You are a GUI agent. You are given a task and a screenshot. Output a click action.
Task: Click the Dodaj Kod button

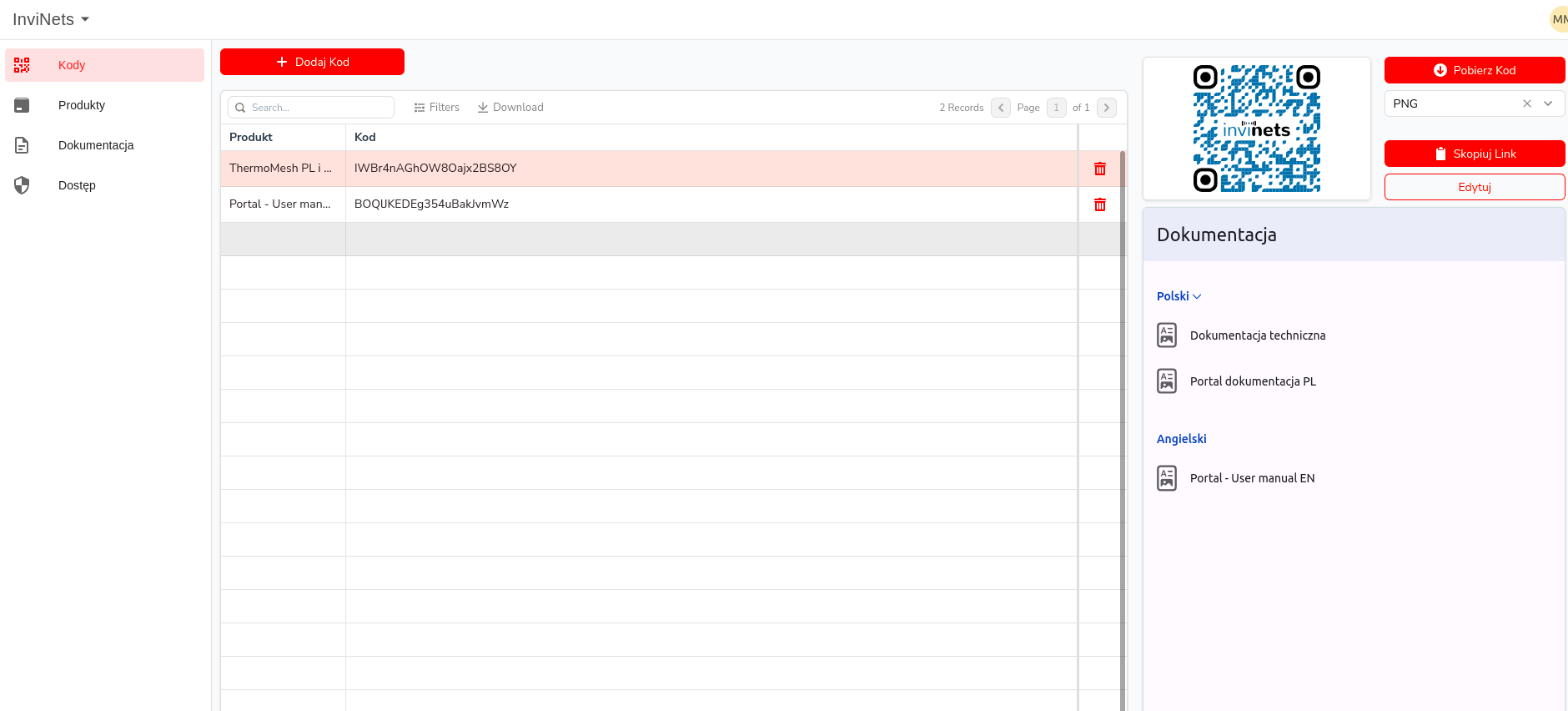(x=312, y=62)
